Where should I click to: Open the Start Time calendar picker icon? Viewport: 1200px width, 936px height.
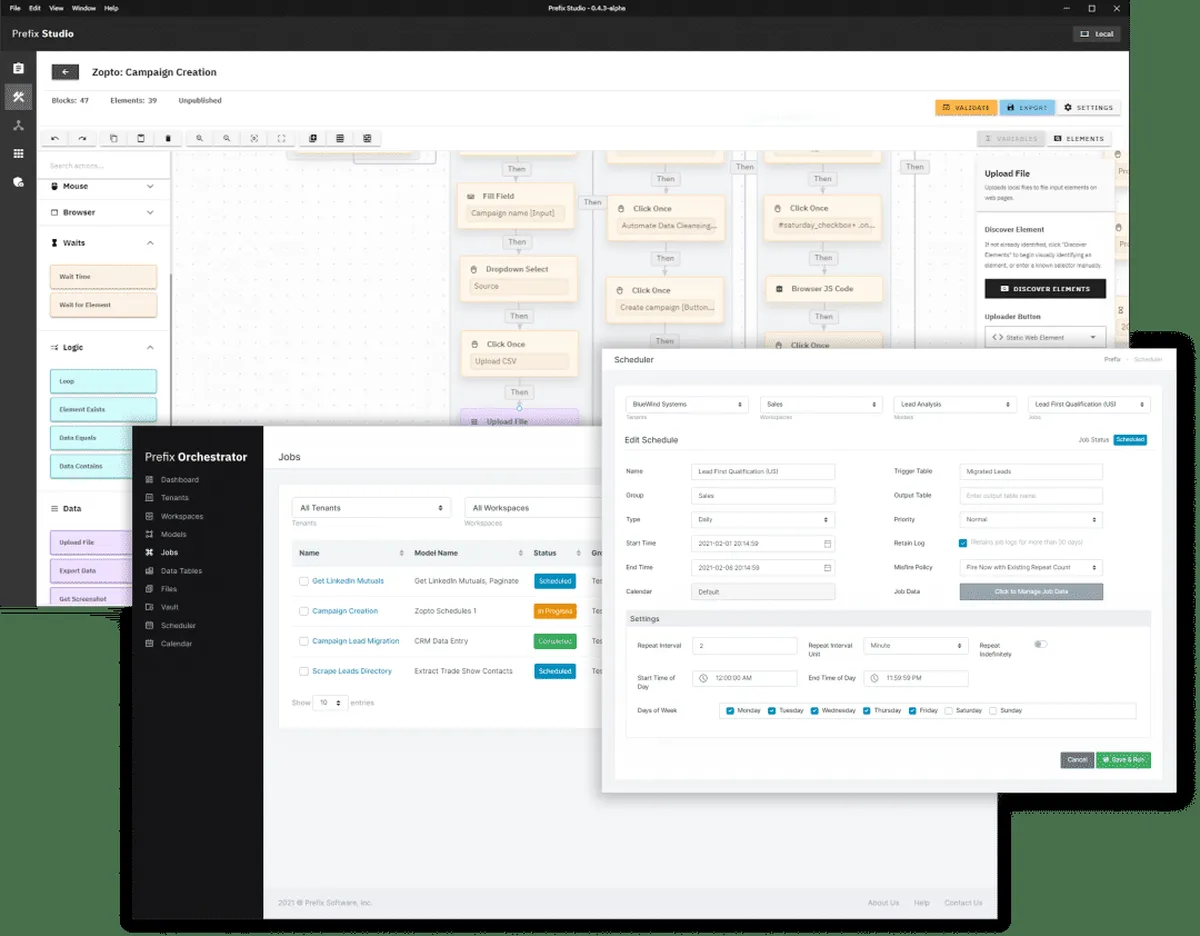(x=827, y=544)
